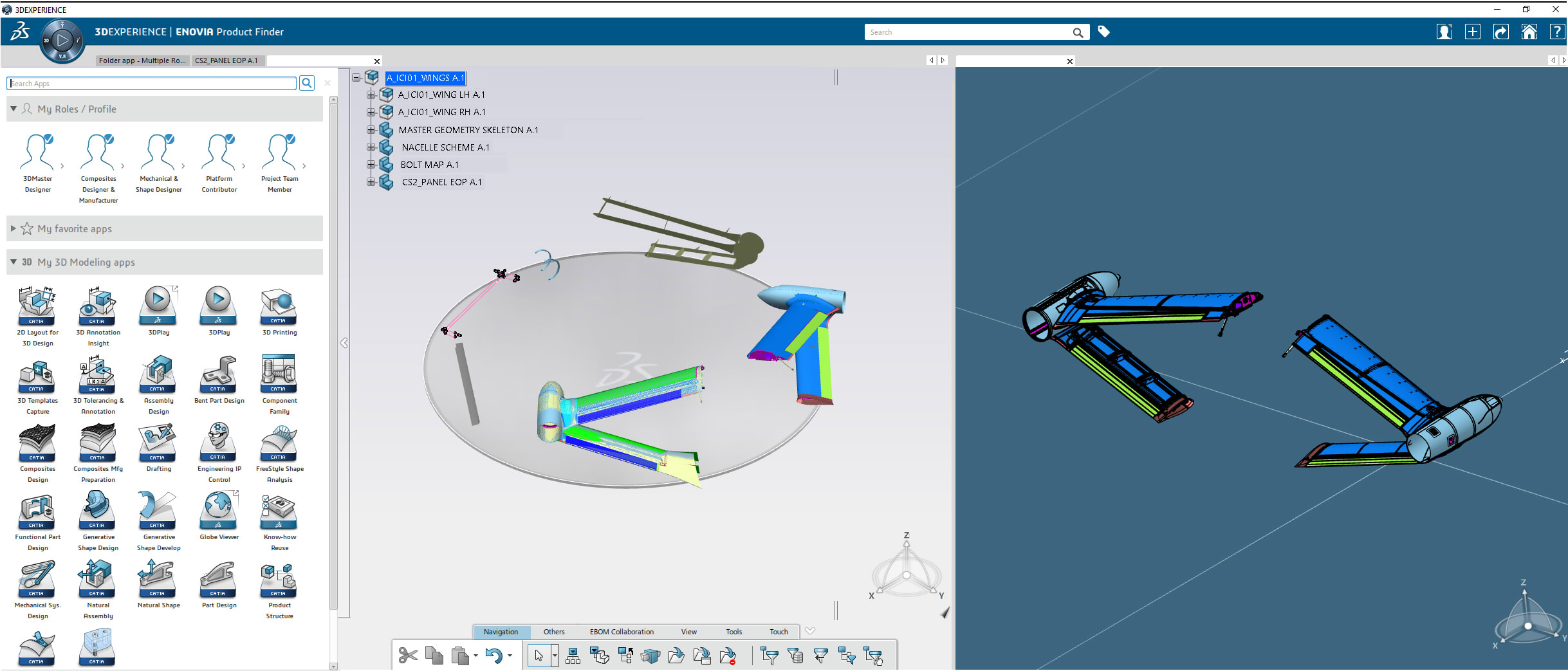The height and width of the screenshot is (671, 1568).
Task: Expand the My favorite apps section
Action: (x=14, y=228)
